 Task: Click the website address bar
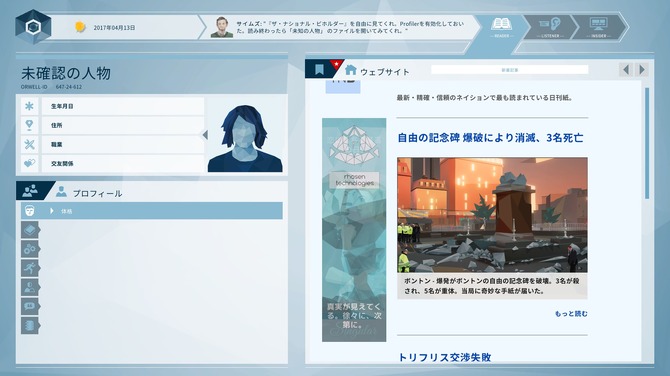click(x=509, y=70)
